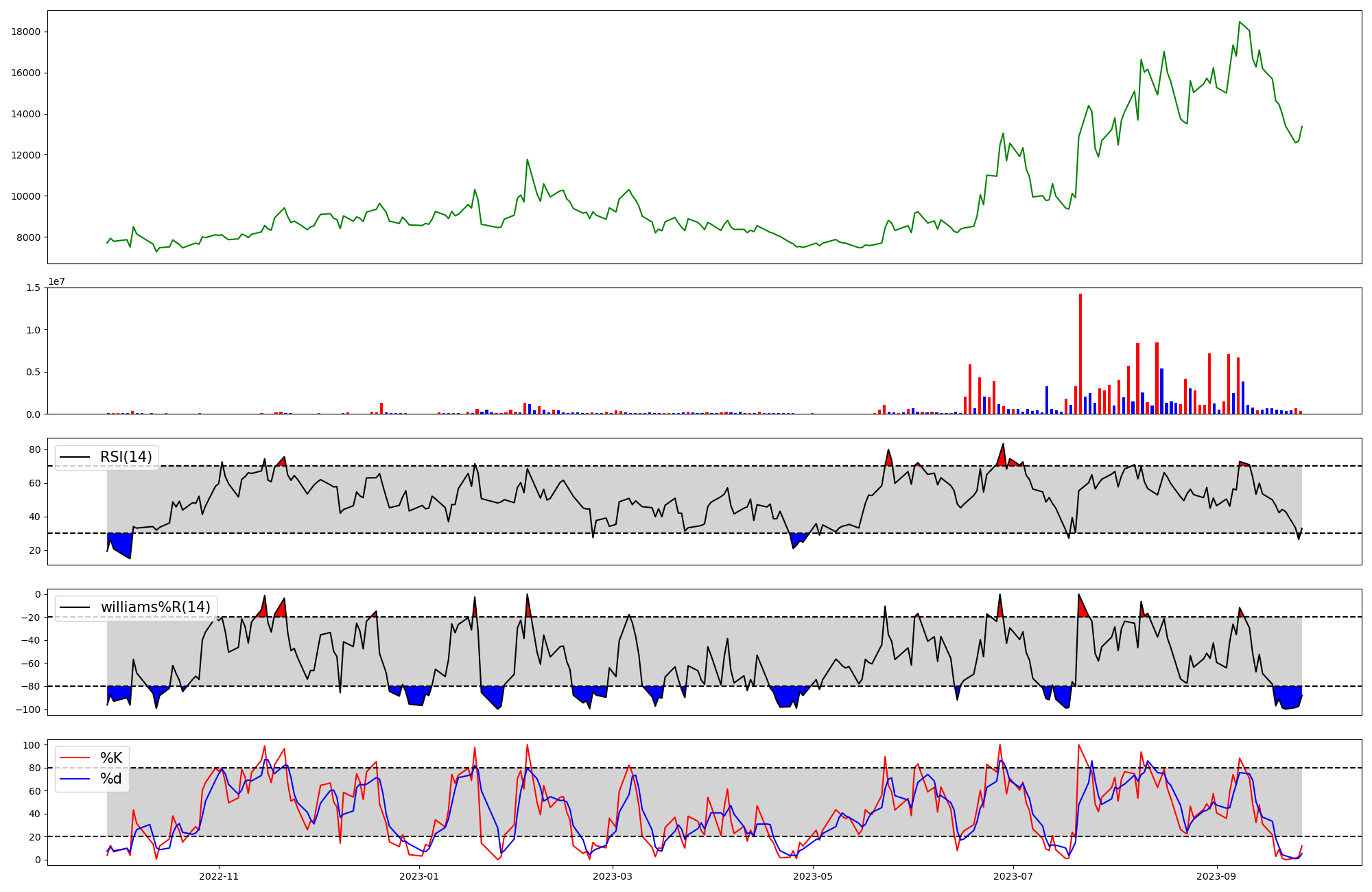The height and width of the screenshot is (892, 1372).
Task: Click the tallest blue volume bar
Action: coord(1161,391)
